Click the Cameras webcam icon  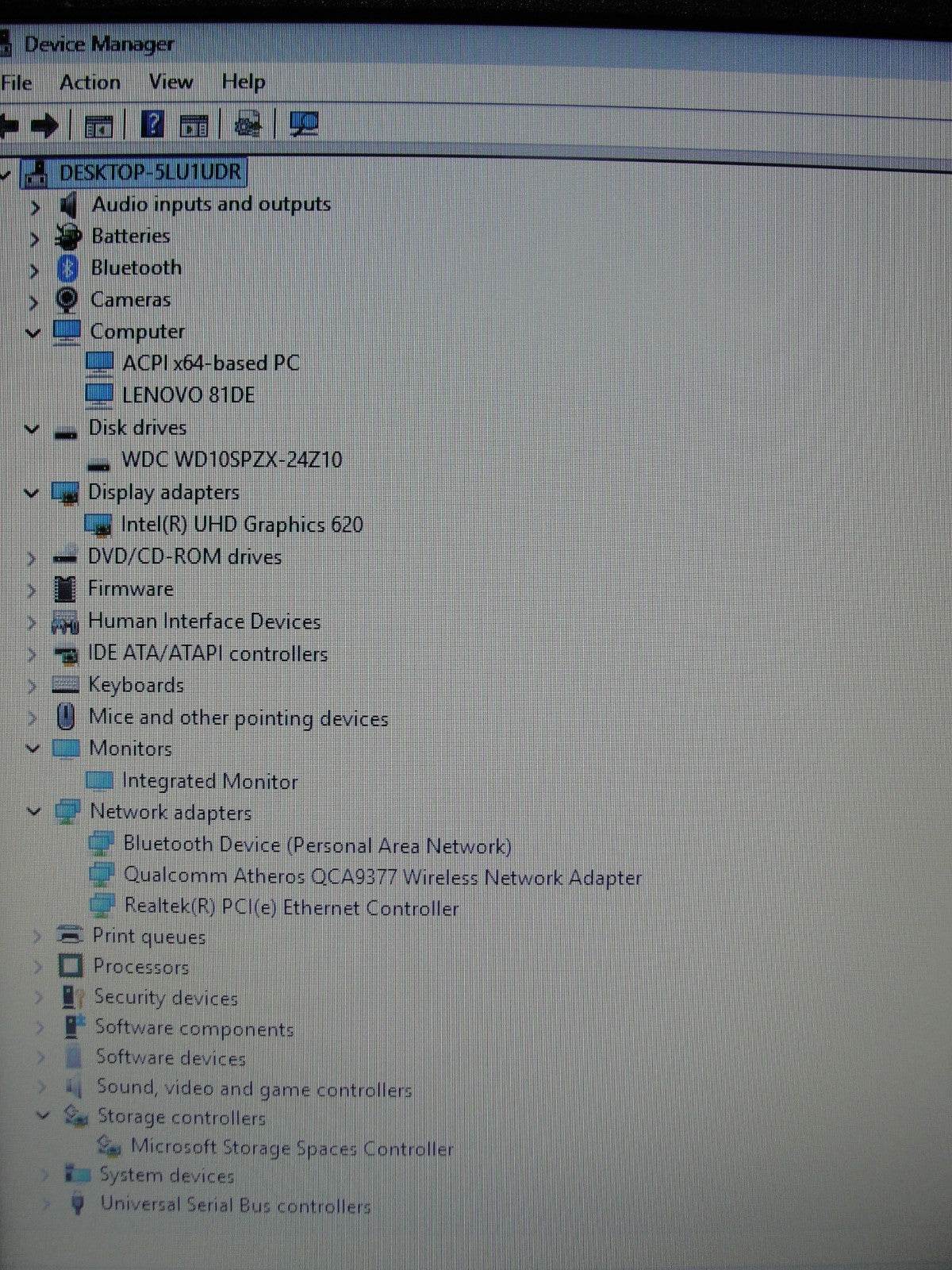[67, 300]
